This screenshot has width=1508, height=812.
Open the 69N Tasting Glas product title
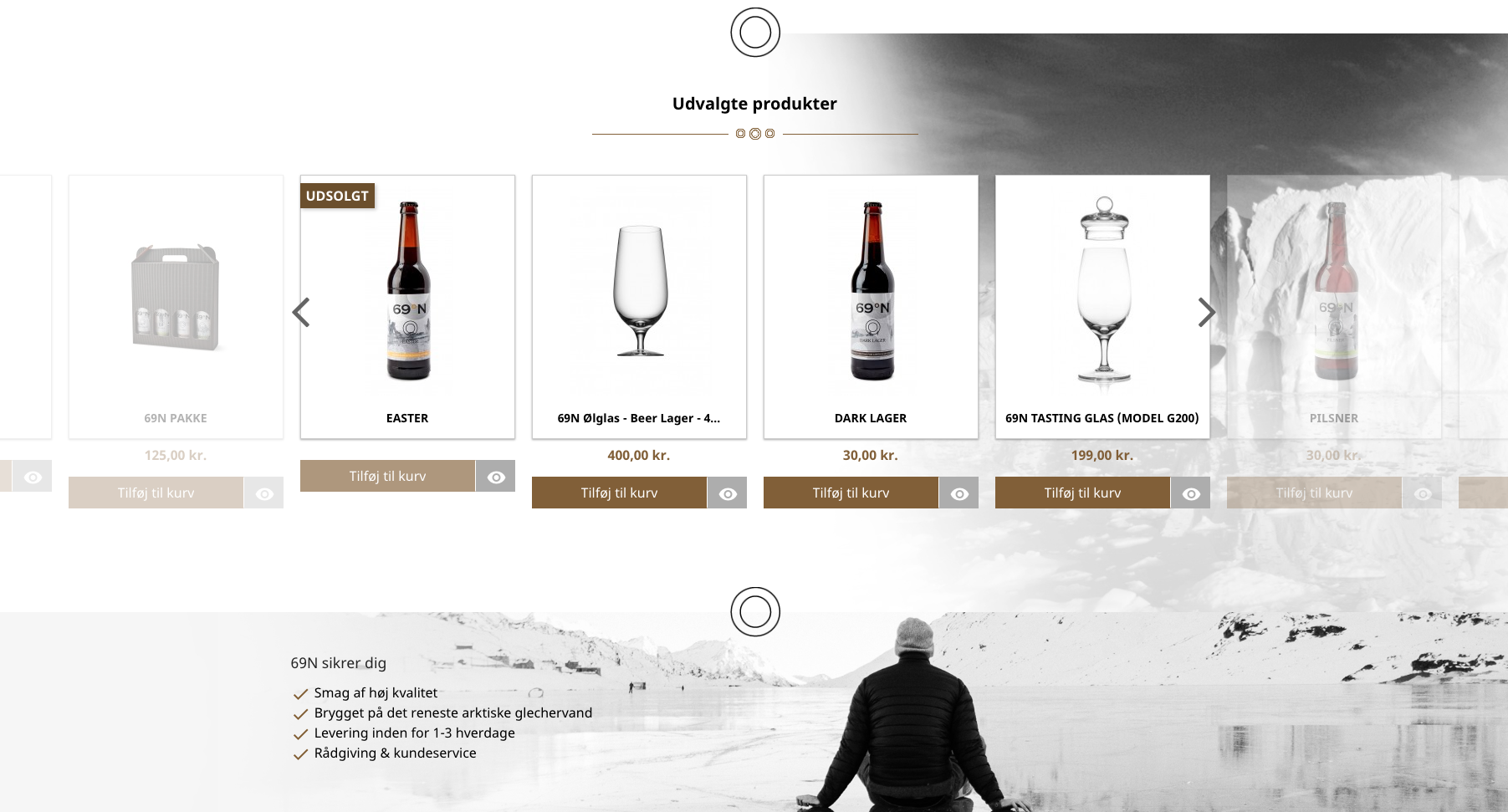coord(1102,418)
